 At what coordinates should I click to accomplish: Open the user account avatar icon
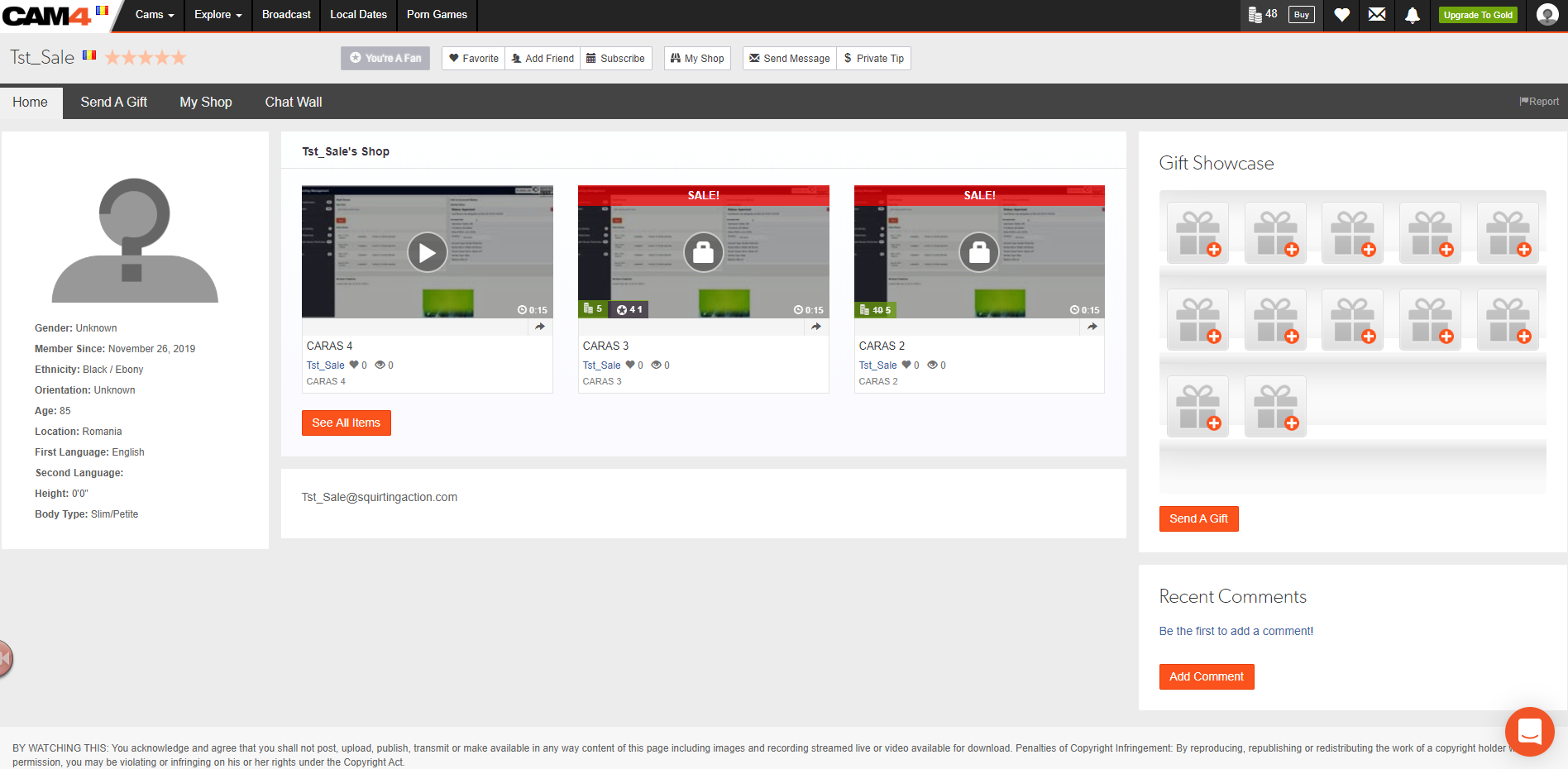pyautogui.click(x=1546, y=15)
